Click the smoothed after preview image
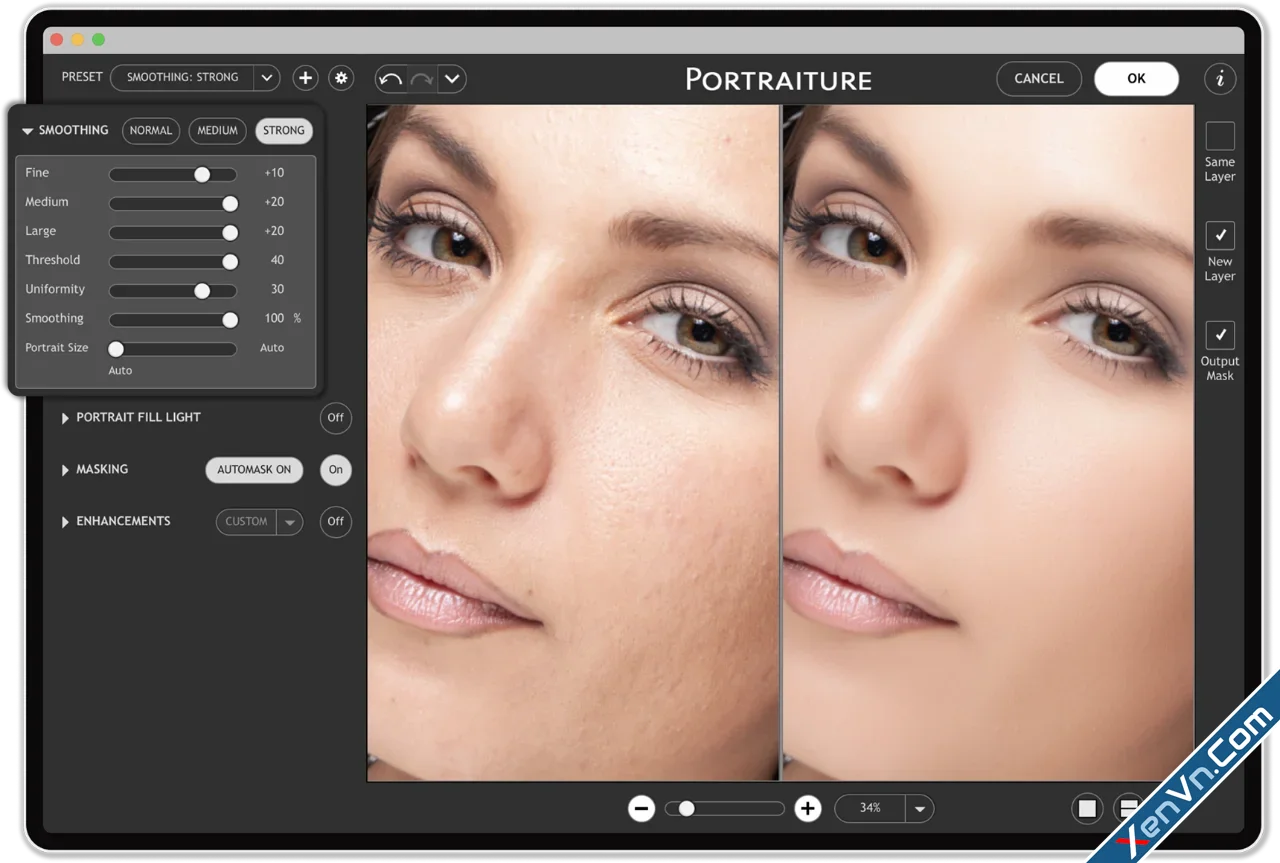Screen dimensions: 1280x863 tap(988, 442)
